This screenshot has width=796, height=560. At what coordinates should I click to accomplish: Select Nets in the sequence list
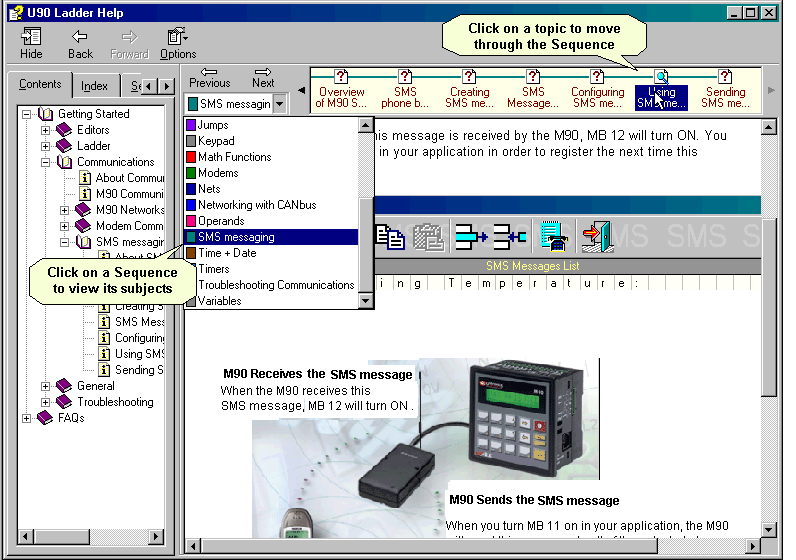click(x=271, y=189)
